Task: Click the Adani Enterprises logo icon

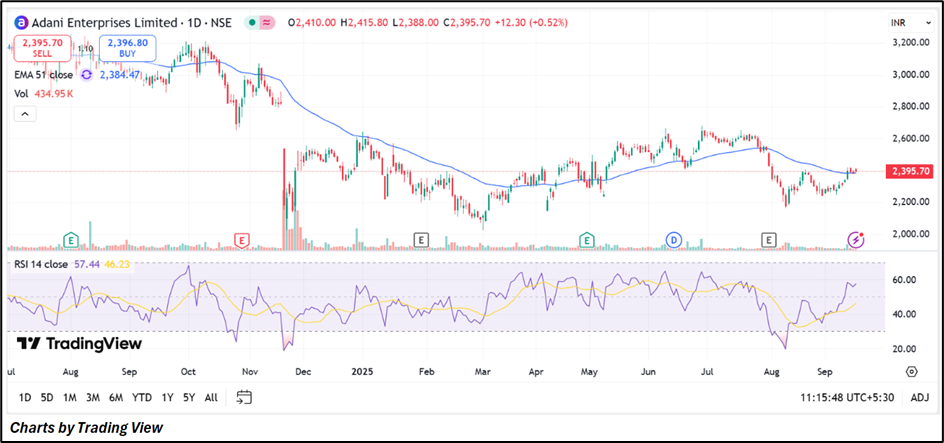Action: (22, 23)
